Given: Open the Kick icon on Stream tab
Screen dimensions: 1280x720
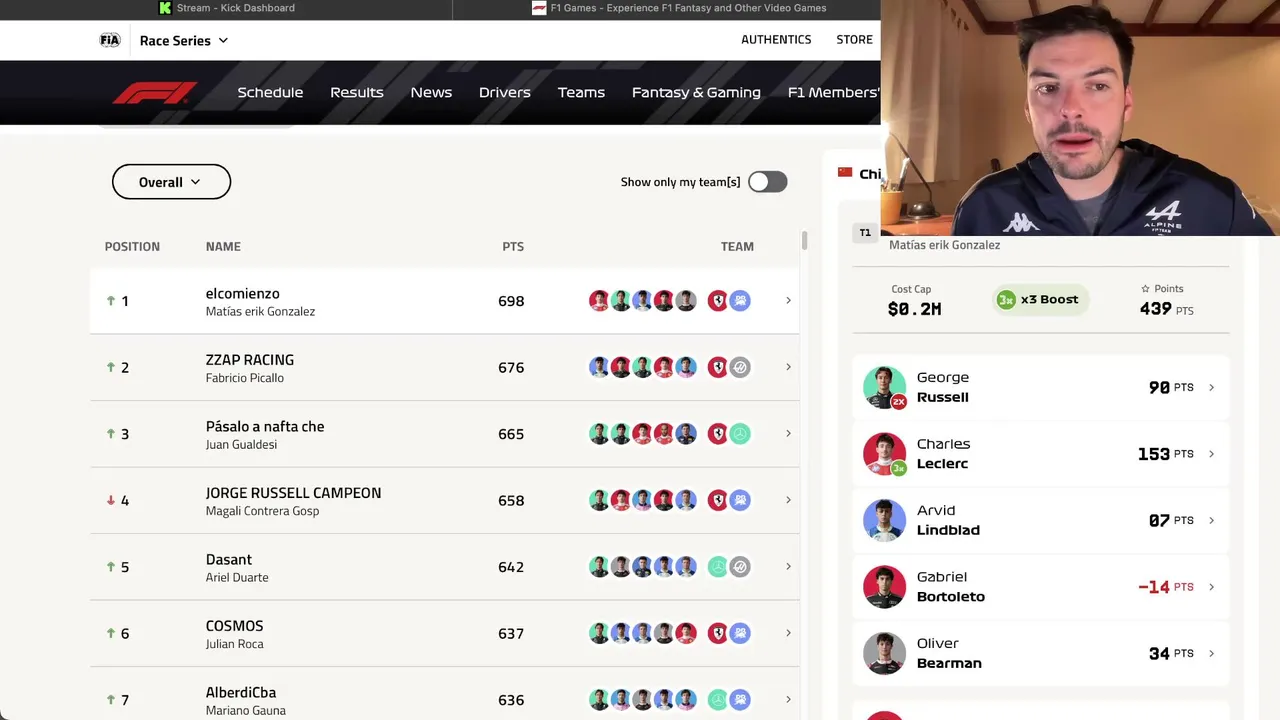Looking at the screenshot, I should click(x=165, y=8).
